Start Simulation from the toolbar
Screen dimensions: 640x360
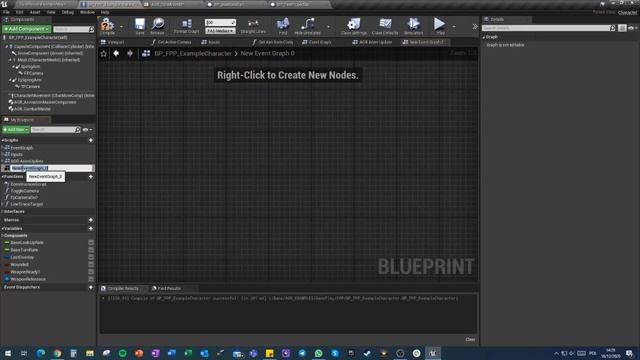(x=413, y=26)
